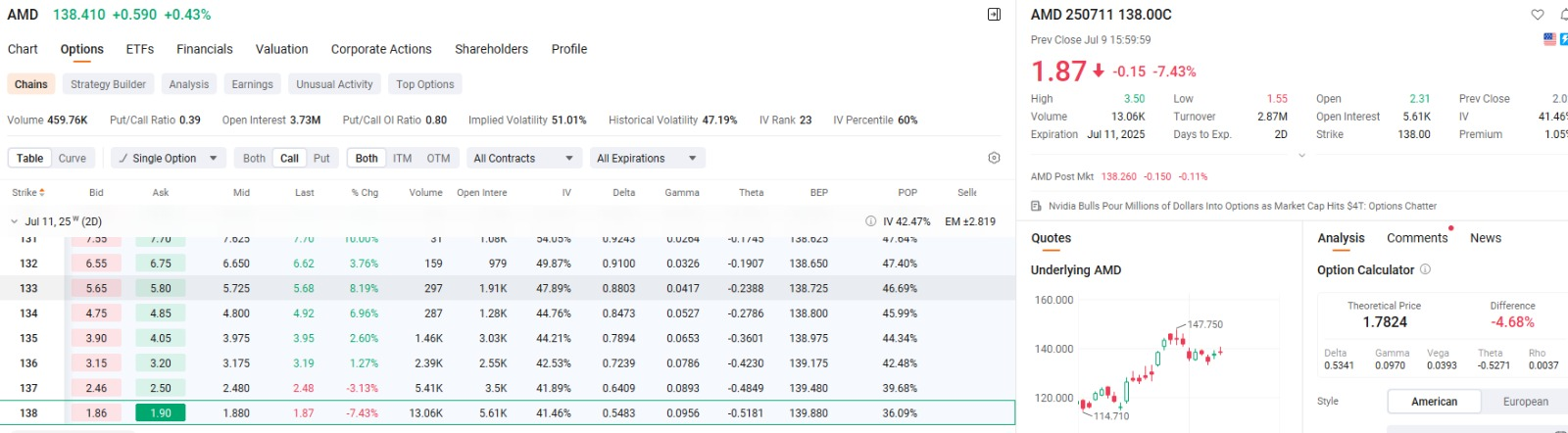Click the strike 136 open interest 2.55K
The height and width of the screenshot is (433, 1568).
[x=493, y=363]
